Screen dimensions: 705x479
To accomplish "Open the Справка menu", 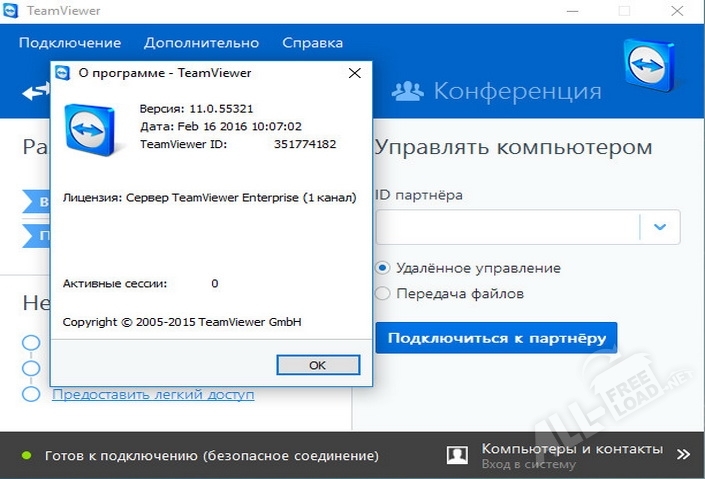I will [x=312, y=43].
